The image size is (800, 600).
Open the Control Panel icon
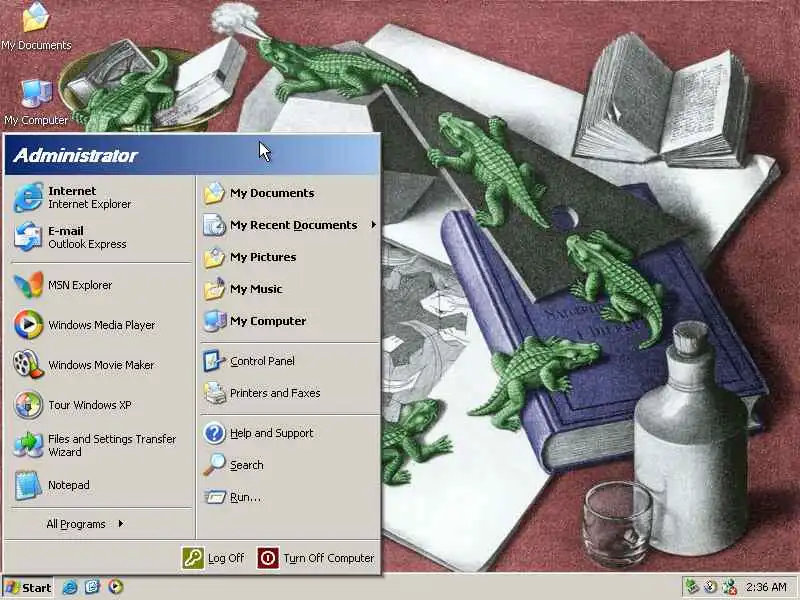click(x=214, y=361)
